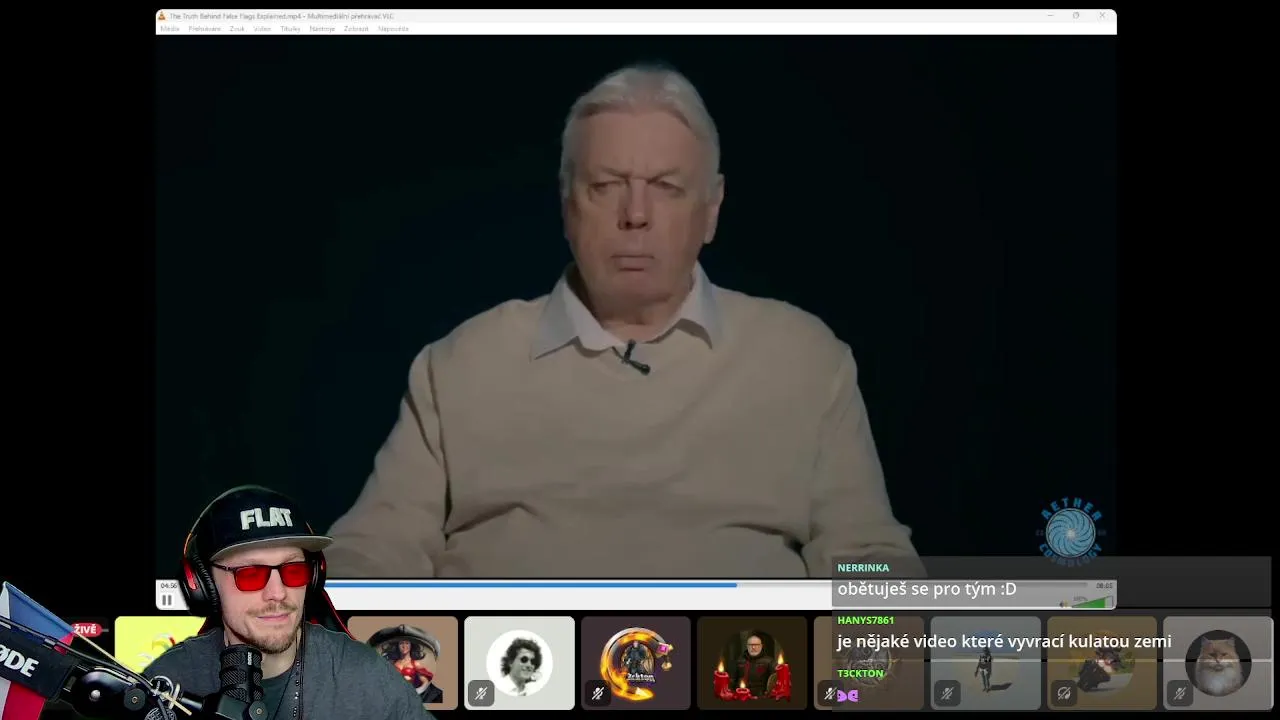Click chat username HANYS7861

tap(866, 620)
